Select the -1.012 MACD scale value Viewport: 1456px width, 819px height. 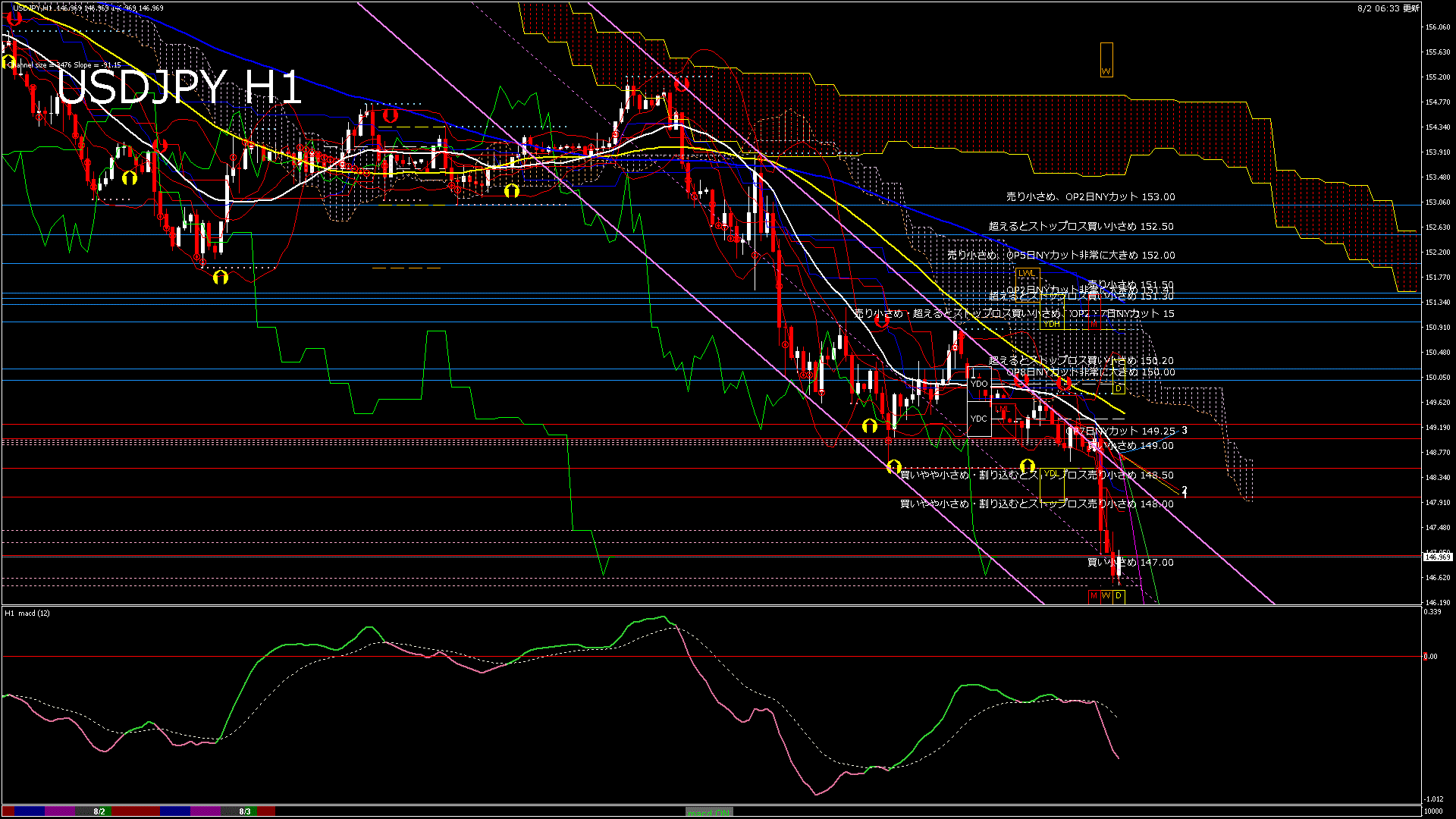[x=1435, y=799]
